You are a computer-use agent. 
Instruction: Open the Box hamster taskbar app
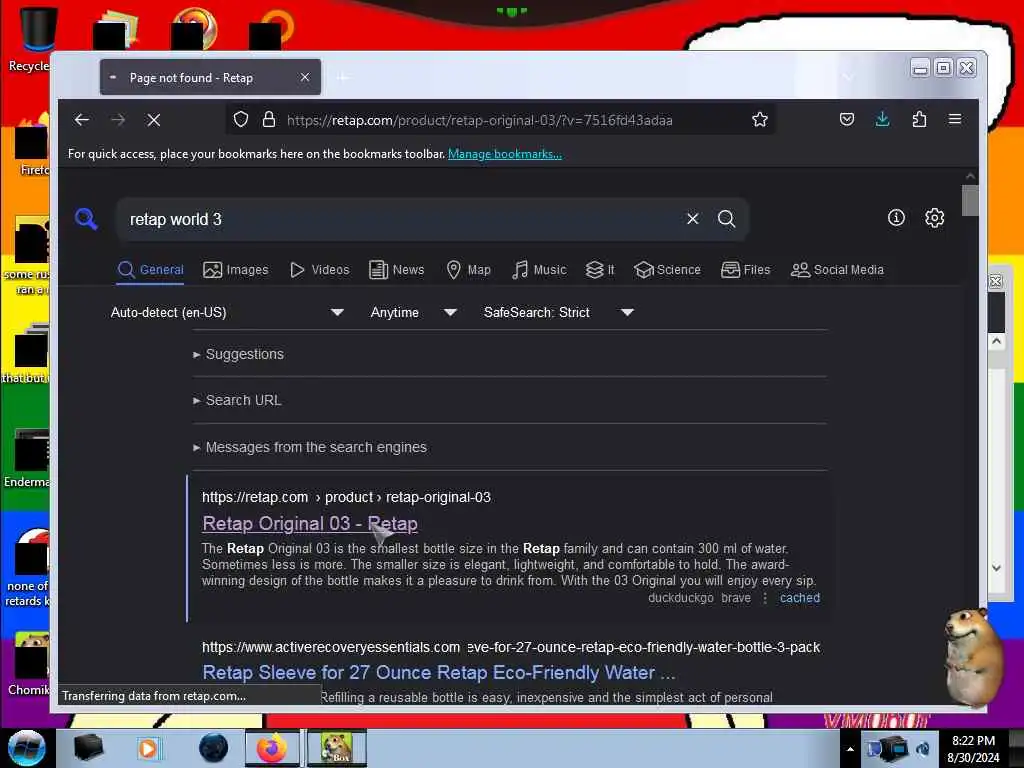(x=337, y=748)
